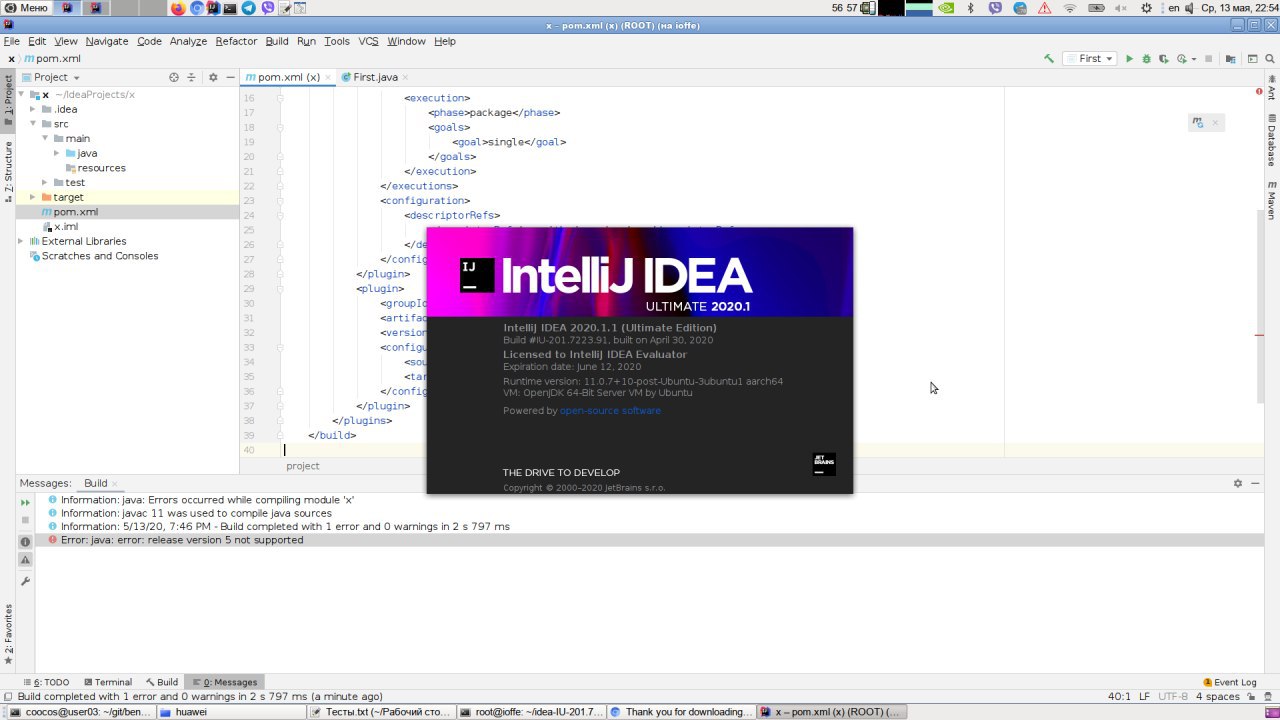Open the Project Structure toolbar icon
Viewport: 1280px width, 720px height.
[1231, 59]
